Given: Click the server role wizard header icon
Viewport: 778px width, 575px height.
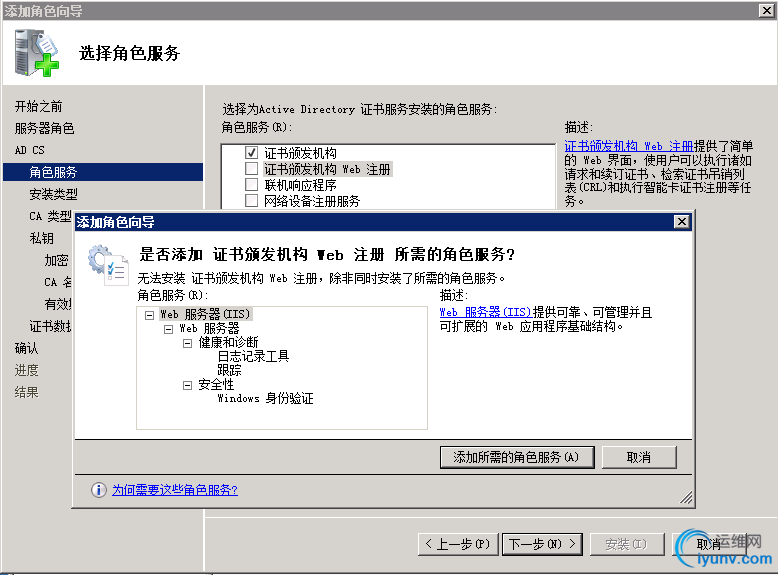Looking at the screenshot, I should pyautogui.click(x=36, y=53).
